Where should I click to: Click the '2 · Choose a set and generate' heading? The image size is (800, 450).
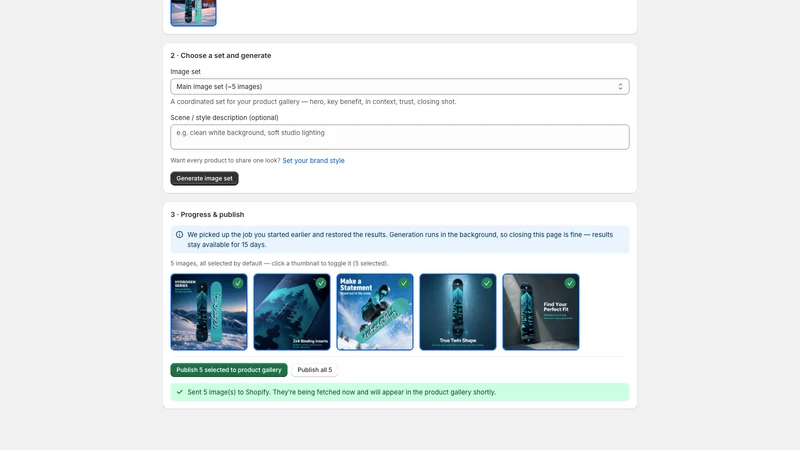click(221, 56)
